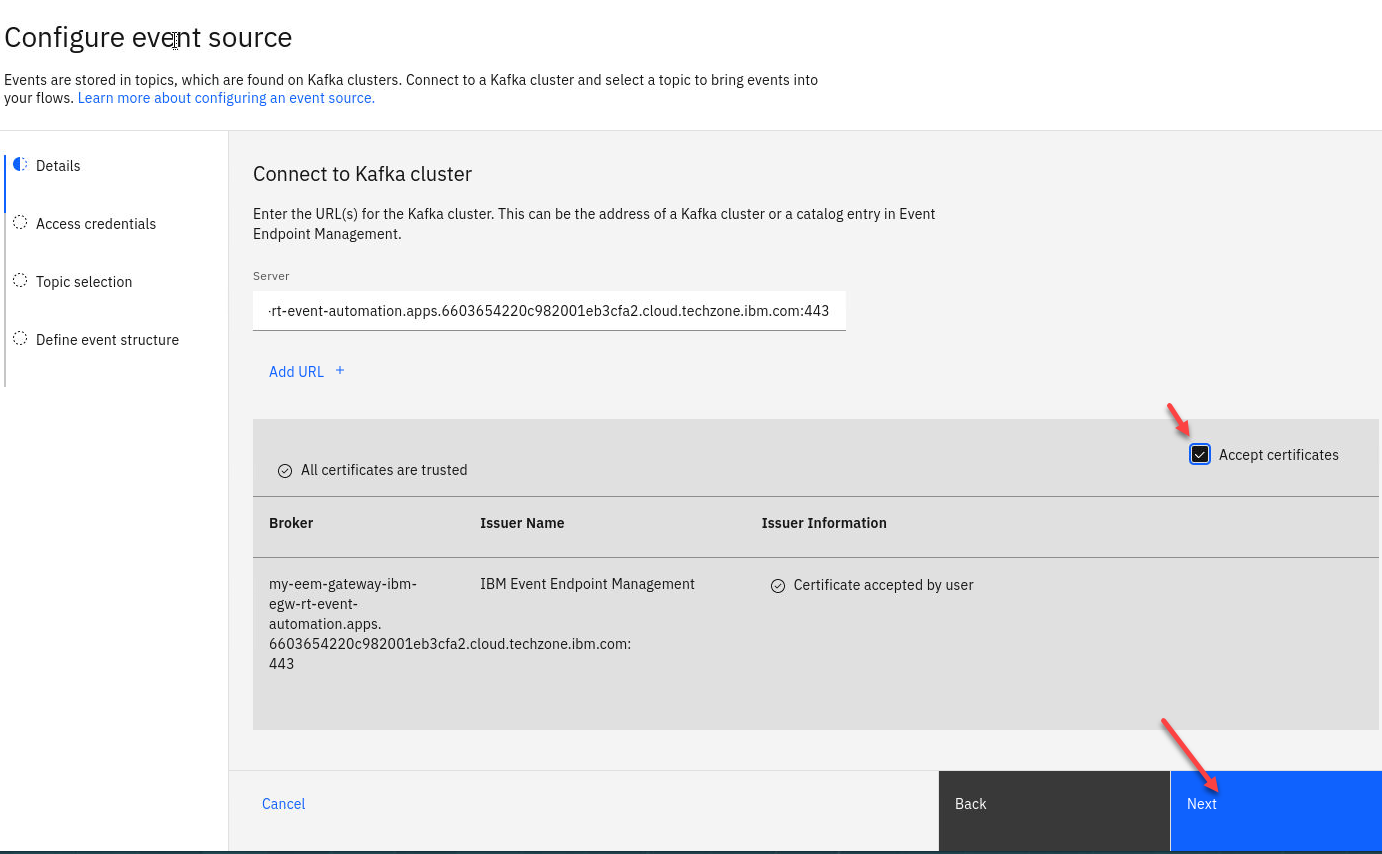Click the Define event structure step circle icon
The width and height of the screenshot is (1382, 854).
coord(20,339)
